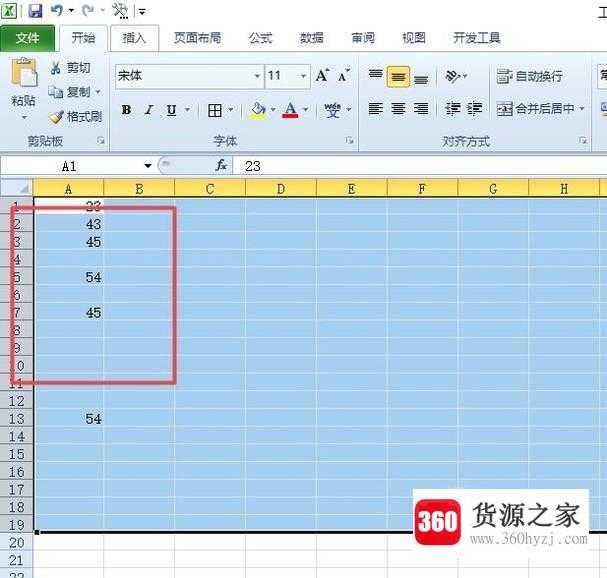Select bottom align icon

click(421, 79)
